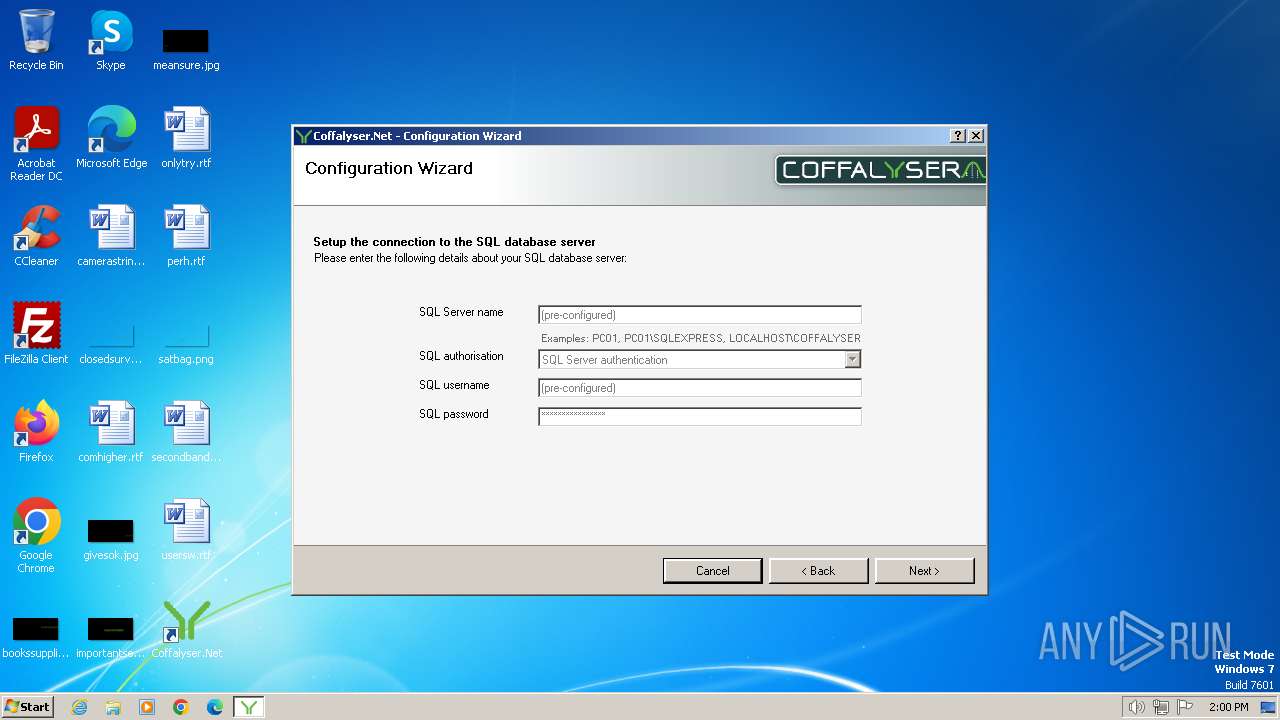Screen dimensions: 1280x720
Task: Click the 'SQL password' label
Action: 454,414
